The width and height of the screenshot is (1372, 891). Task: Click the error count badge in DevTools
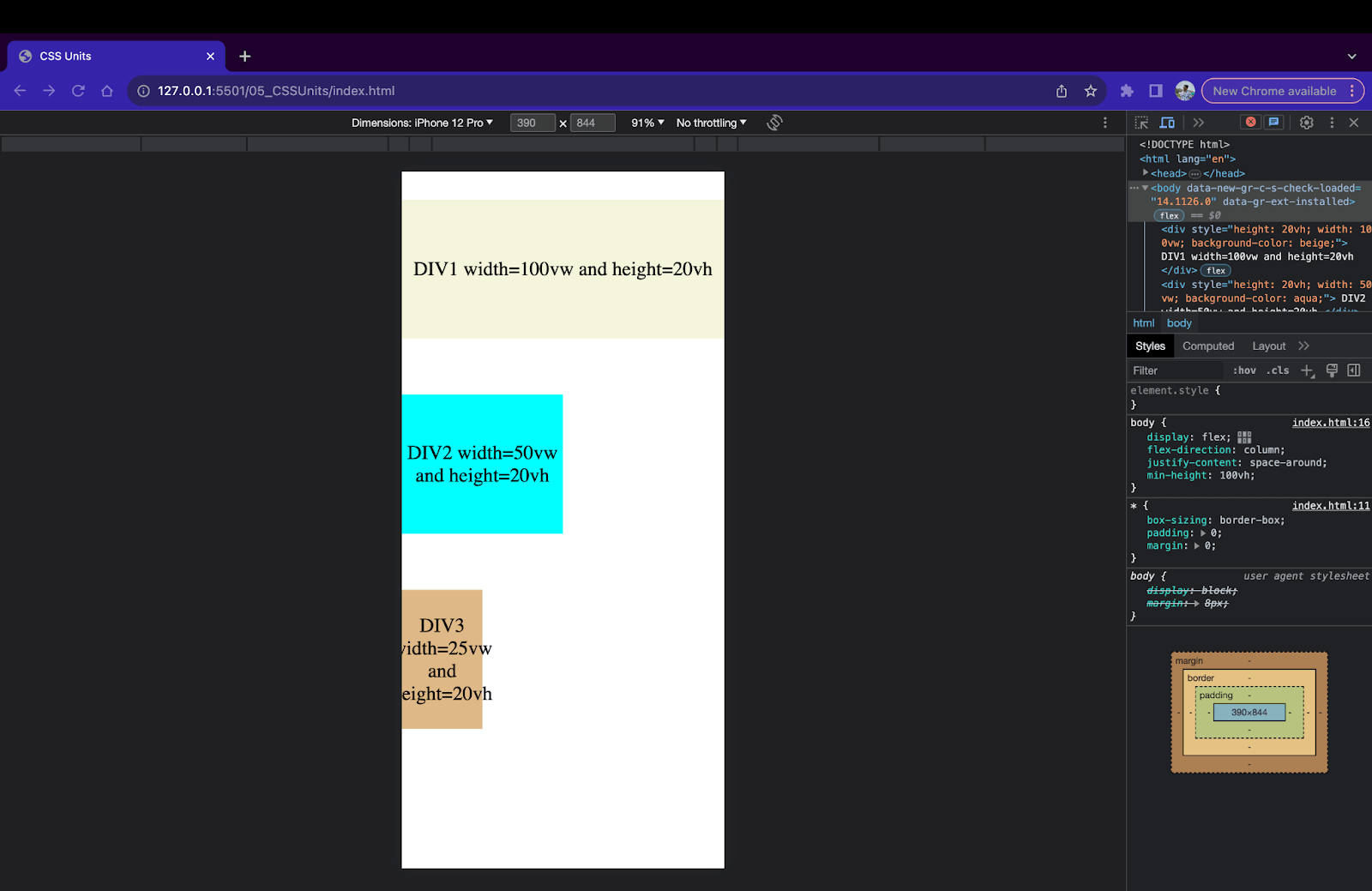[x=1251, y=123]
